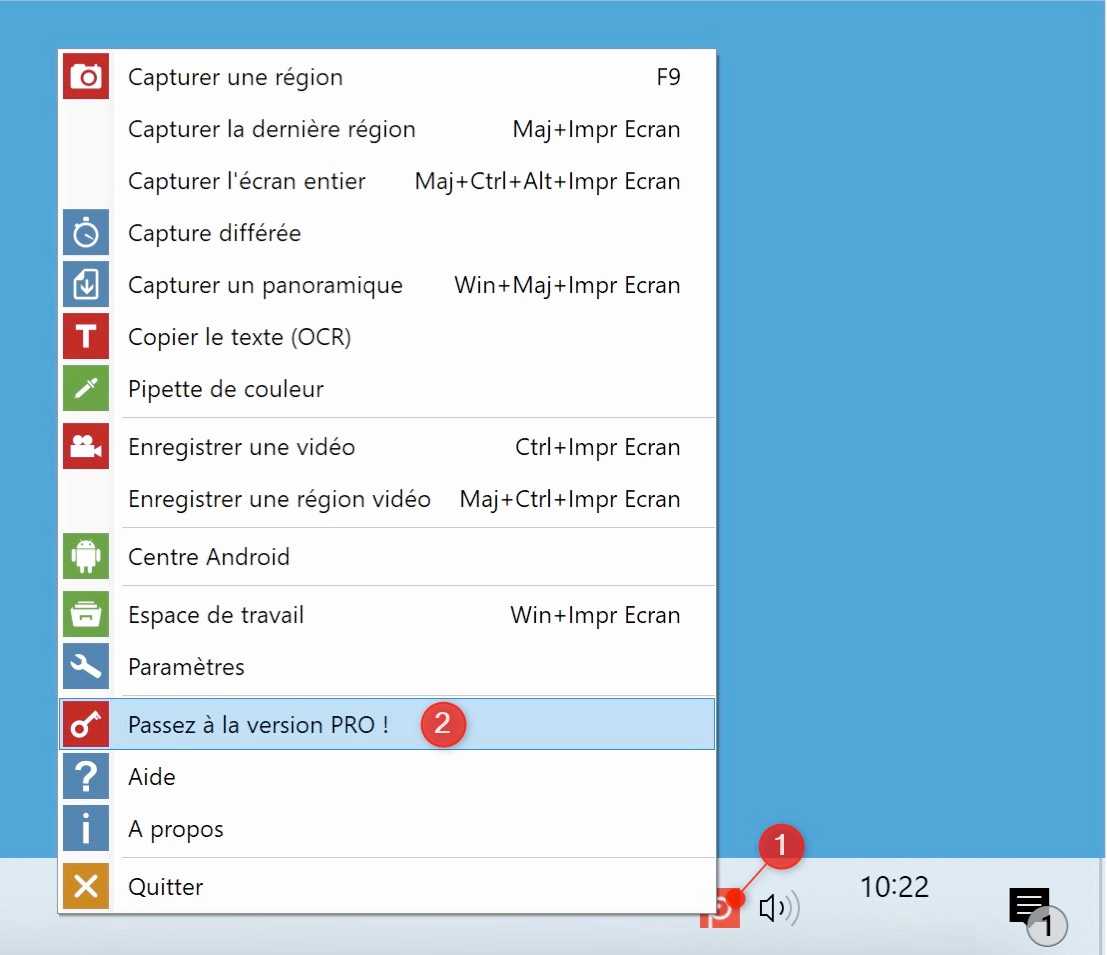1107x955 pixels.
Task: Click the panoramic scroll capture icon
Action: pyautogui.click(x=86, y=285)
